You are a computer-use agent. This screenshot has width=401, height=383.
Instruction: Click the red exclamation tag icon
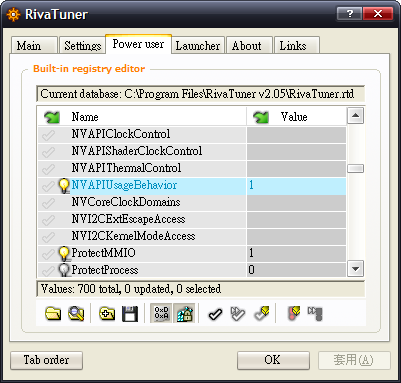[x=294, y=313]
